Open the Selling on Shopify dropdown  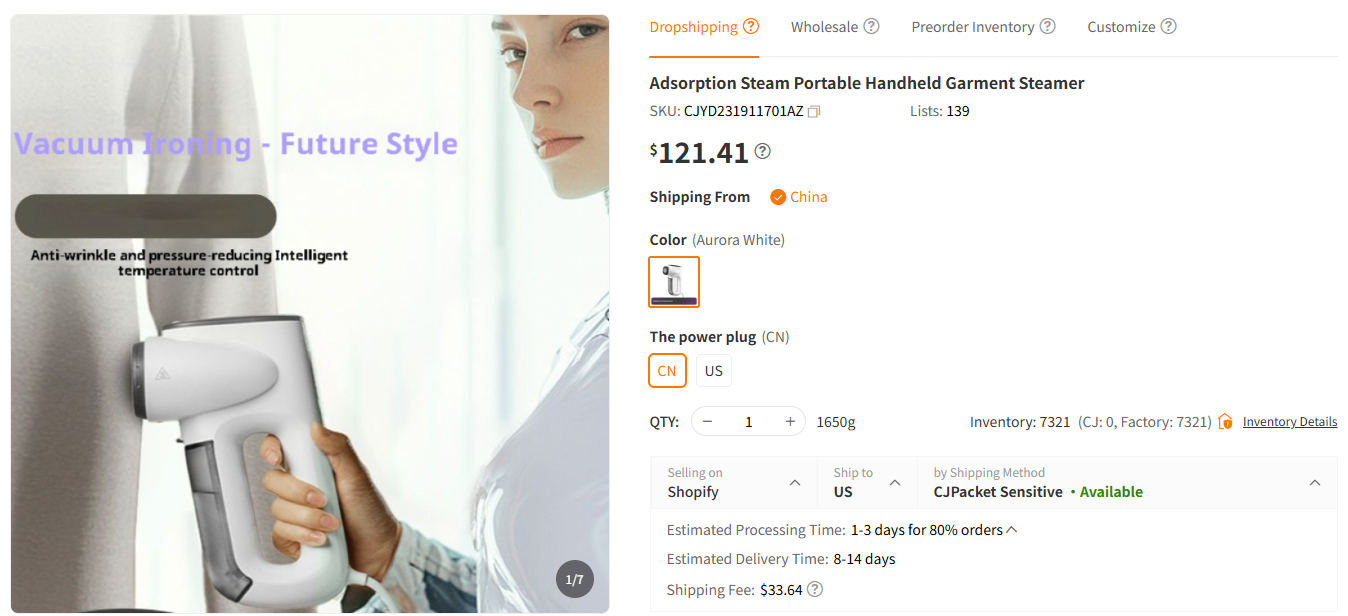point(733,483)
